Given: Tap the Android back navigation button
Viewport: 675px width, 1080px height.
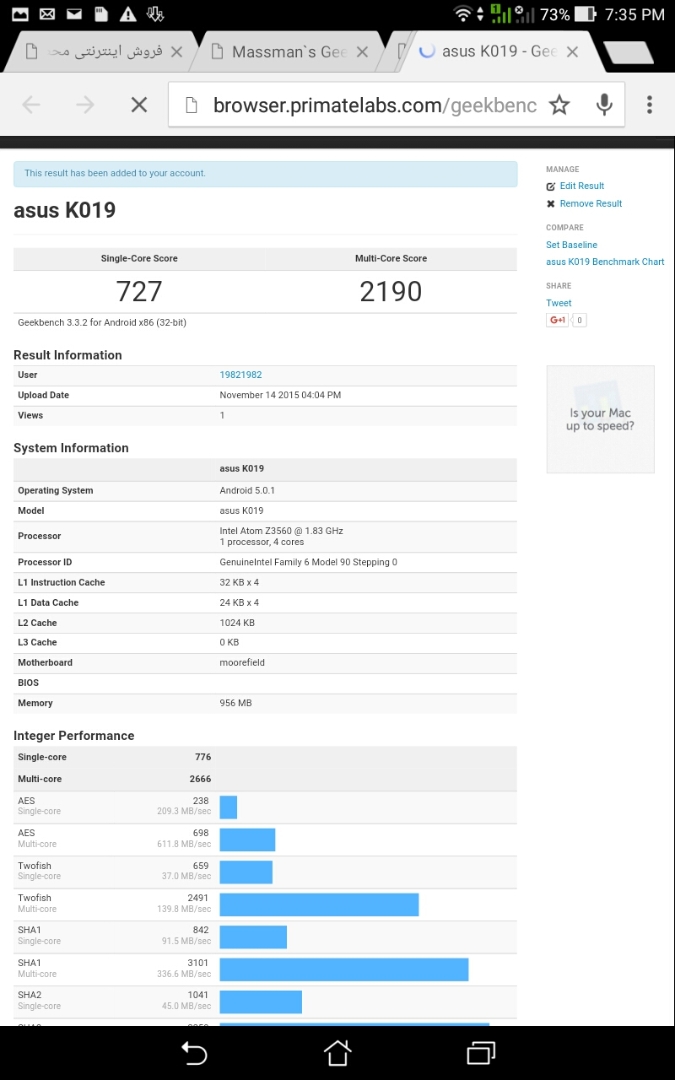Looking at the screenshot, I should (x=194, y=1052).
